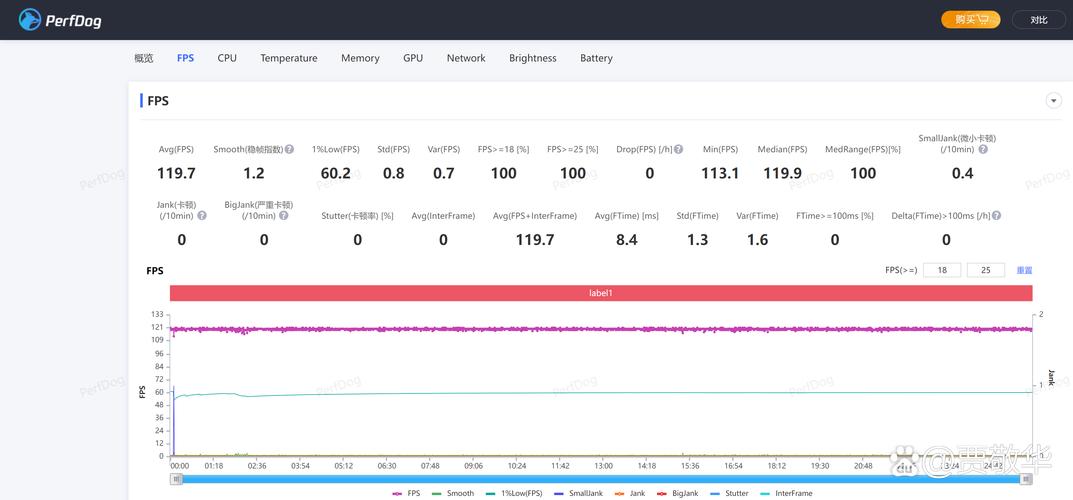The width and height of the screenshot is (1073, 500).
Task: Click the left handle of timeline range slider
Action: [x=177, y=479]
